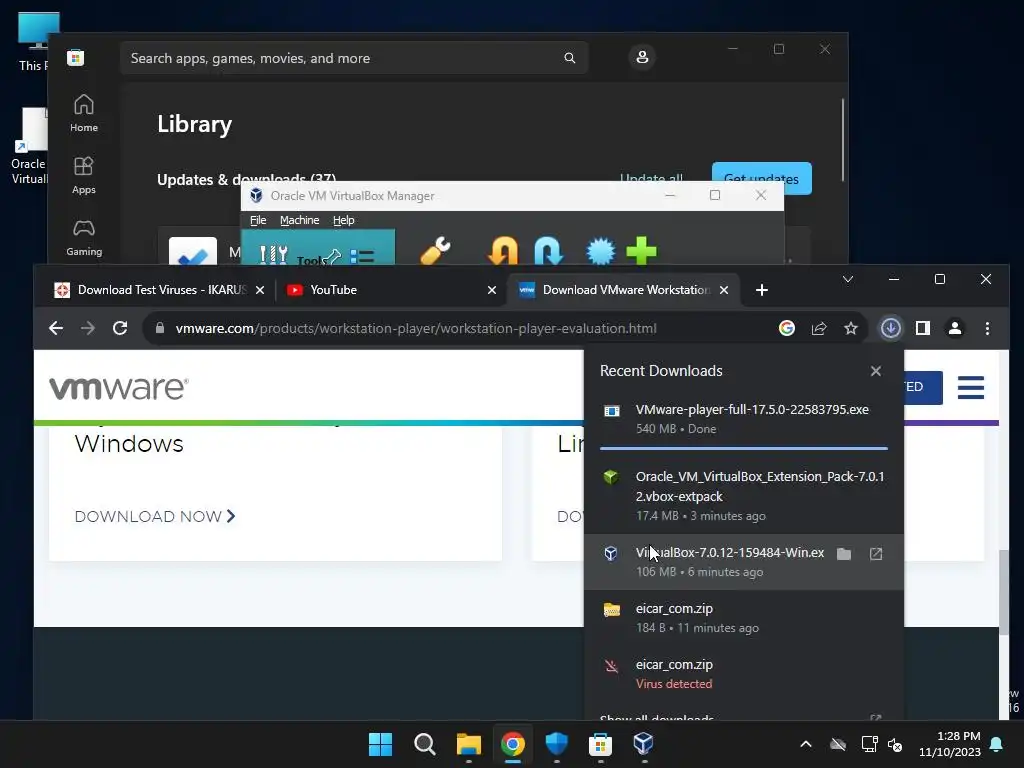Screen dimensions: 1024x768
Task: Open a new Chrome tab
Action: tap(761, 290)
